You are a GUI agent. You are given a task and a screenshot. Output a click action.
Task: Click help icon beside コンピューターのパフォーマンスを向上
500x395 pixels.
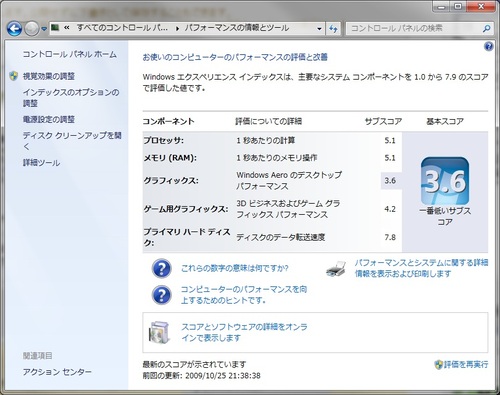point(162,295)
